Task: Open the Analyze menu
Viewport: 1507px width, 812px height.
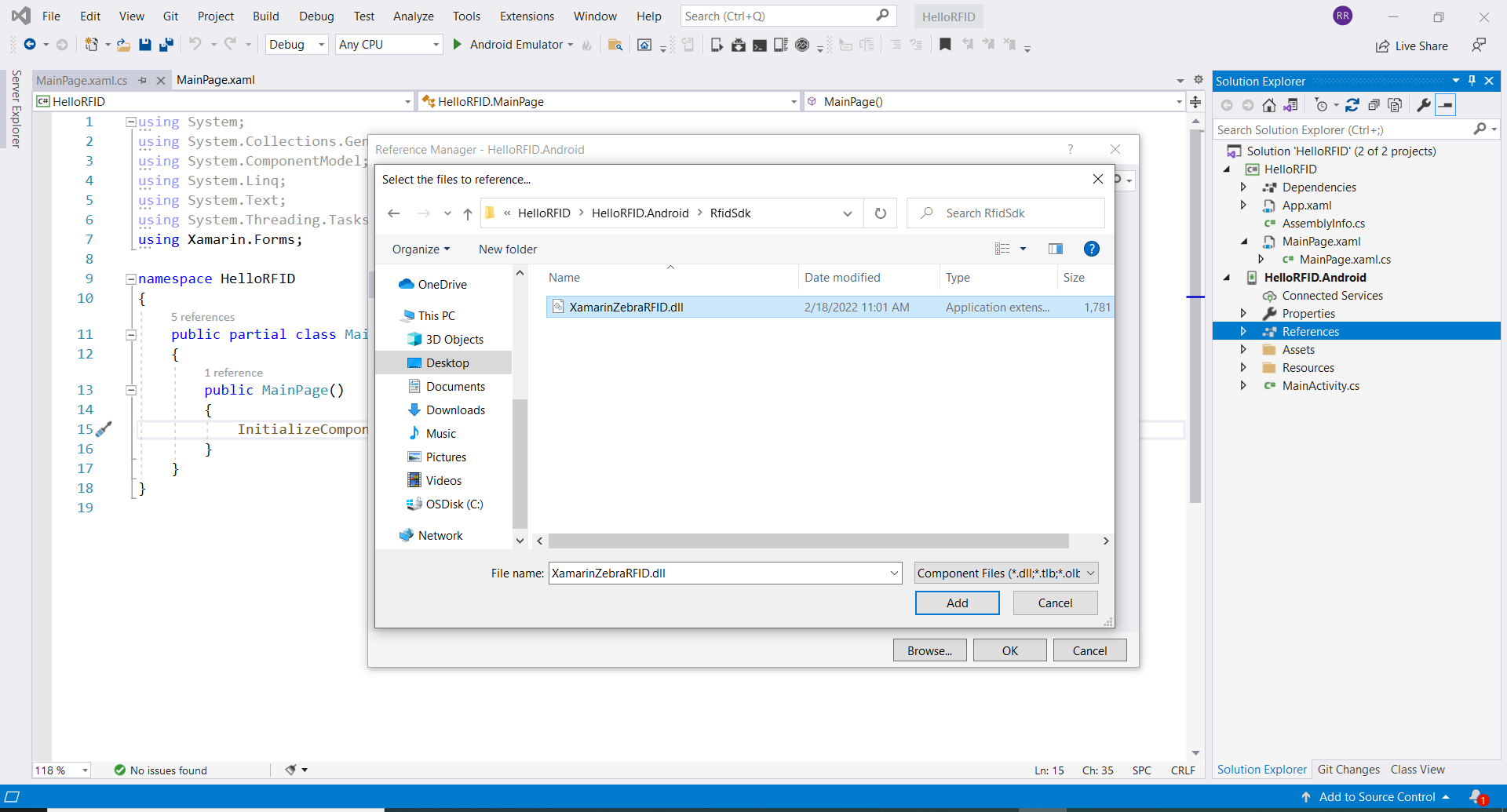Action: [414, 16]
